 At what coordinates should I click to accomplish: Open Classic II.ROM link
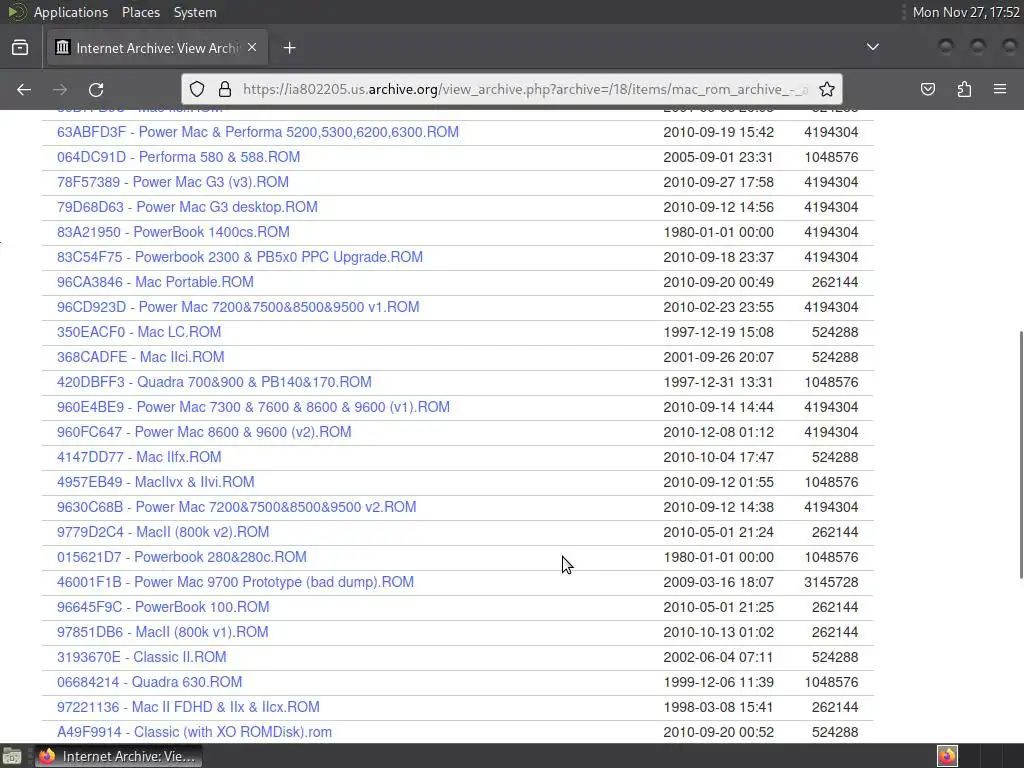[142, 657]
